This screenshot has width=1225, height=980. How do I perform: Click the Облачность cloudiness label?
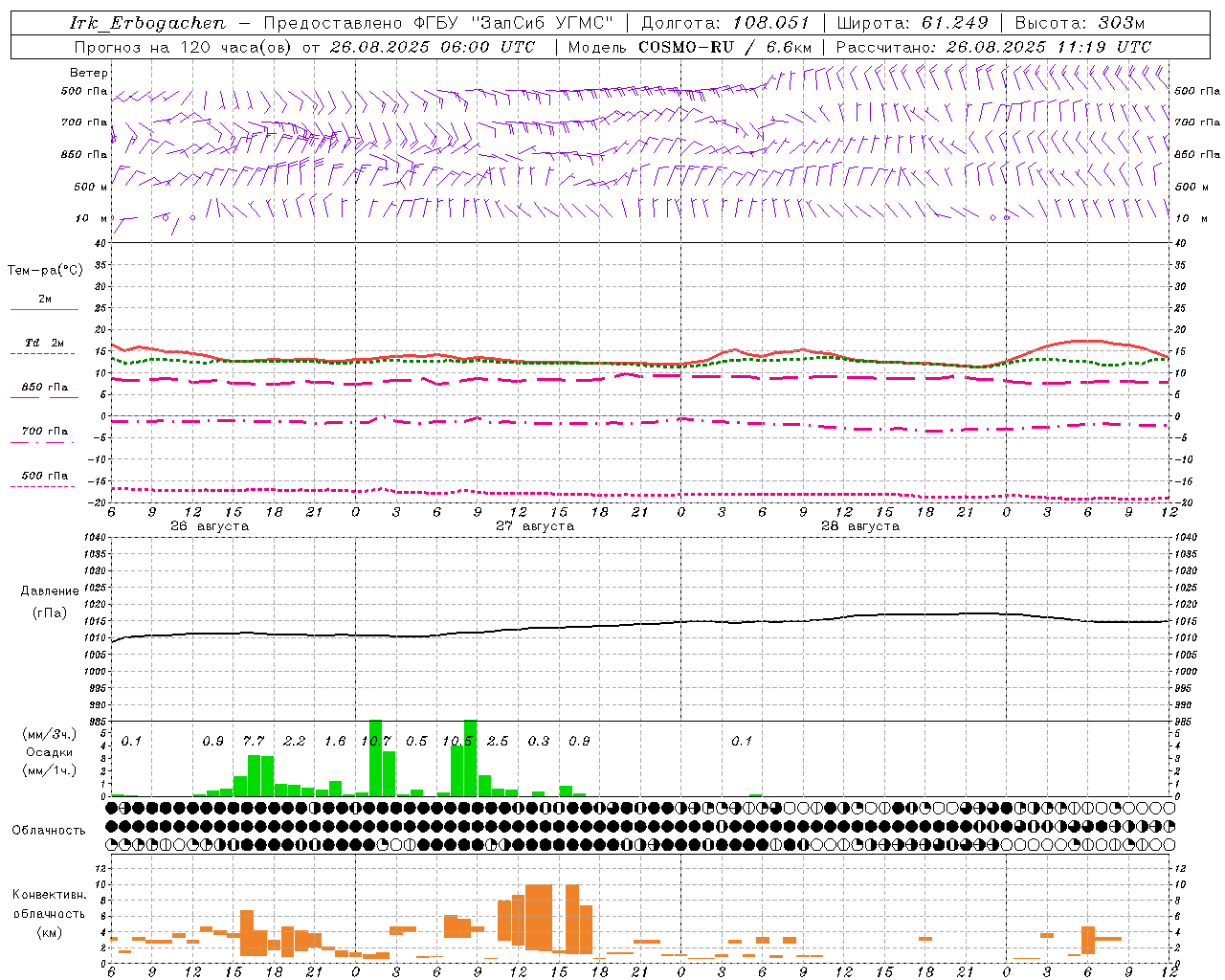[49, 831]
